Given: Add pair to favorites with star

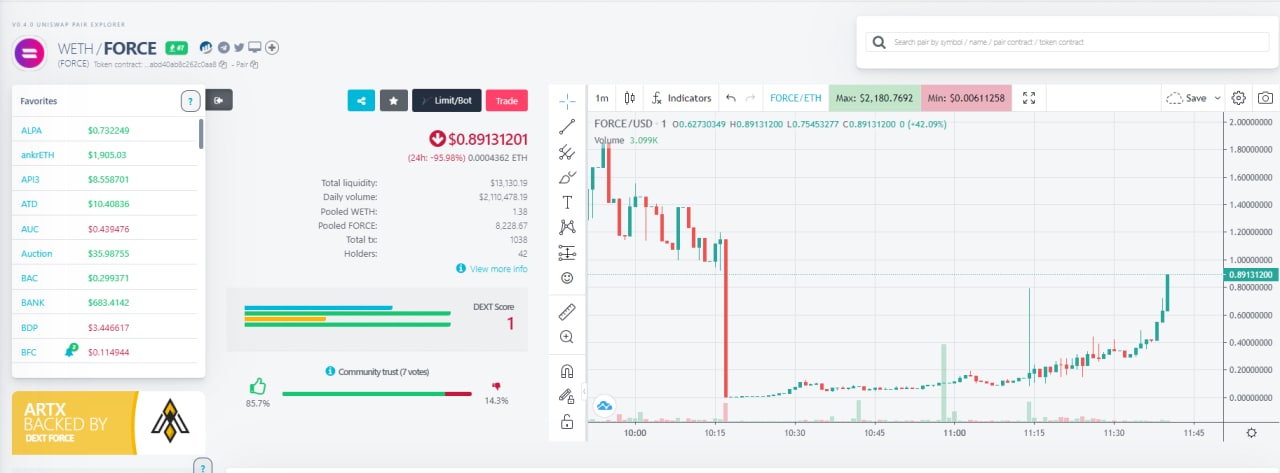Looking at the screenshot, I should [394, 100].
